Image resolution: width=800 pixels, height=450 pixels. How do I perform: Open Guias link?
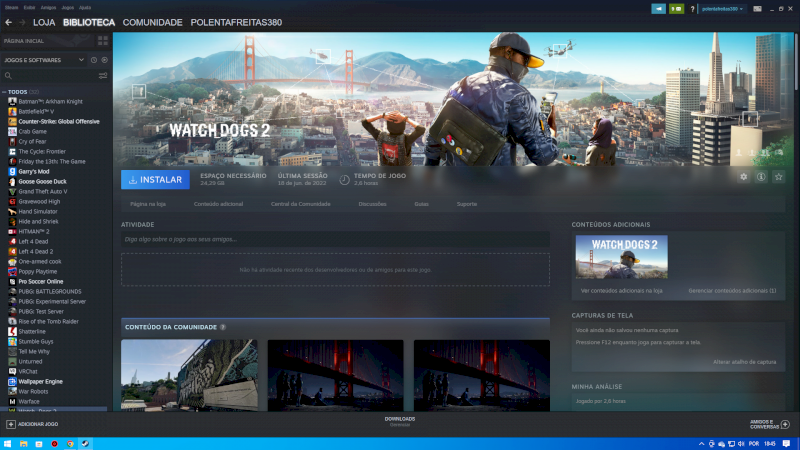[421, 204]
